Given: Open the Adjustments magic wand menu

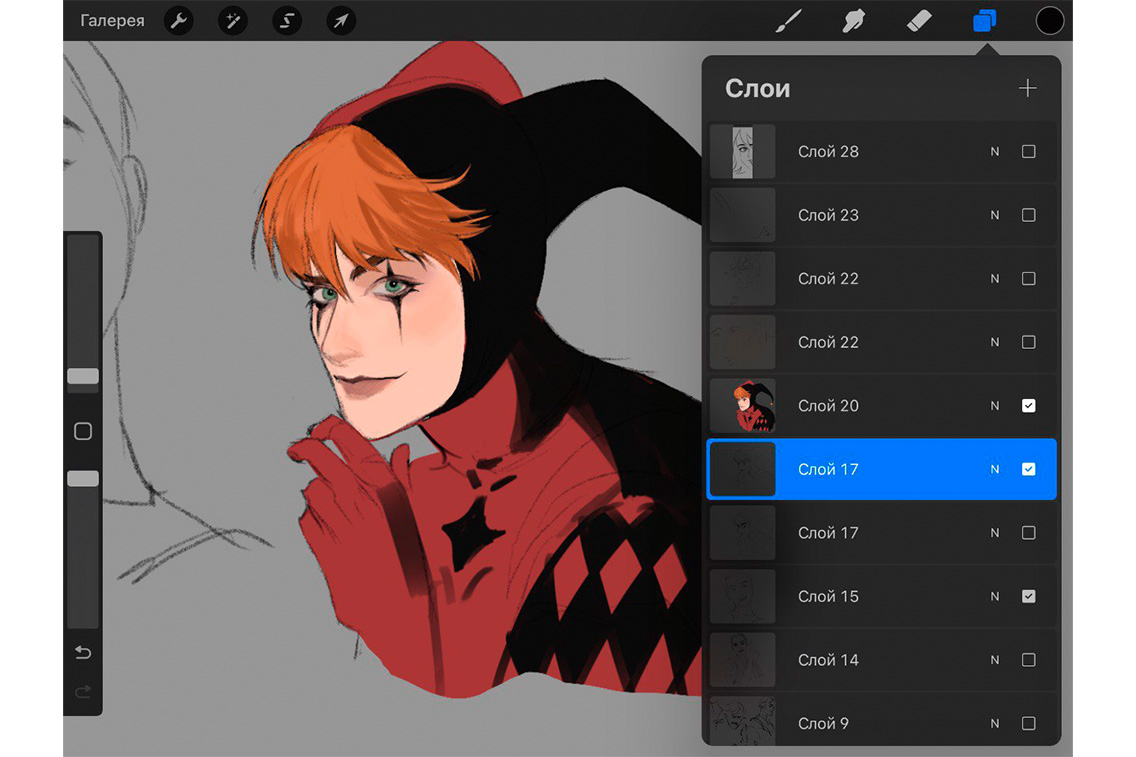Looking at the screenshot, I should (x=233, y=20).
